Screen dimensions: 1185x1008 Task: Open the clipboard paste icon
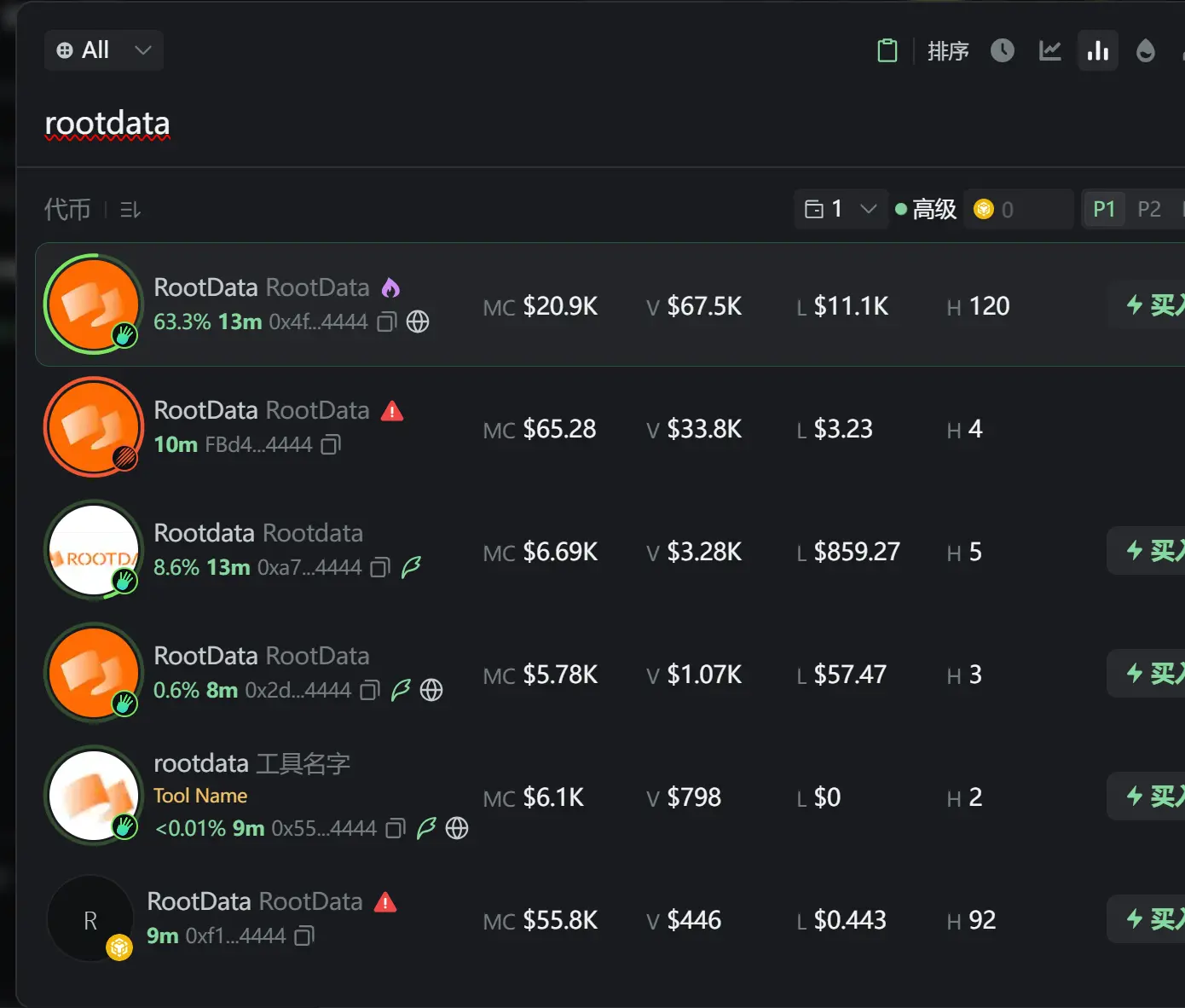[x=887, y=50]
